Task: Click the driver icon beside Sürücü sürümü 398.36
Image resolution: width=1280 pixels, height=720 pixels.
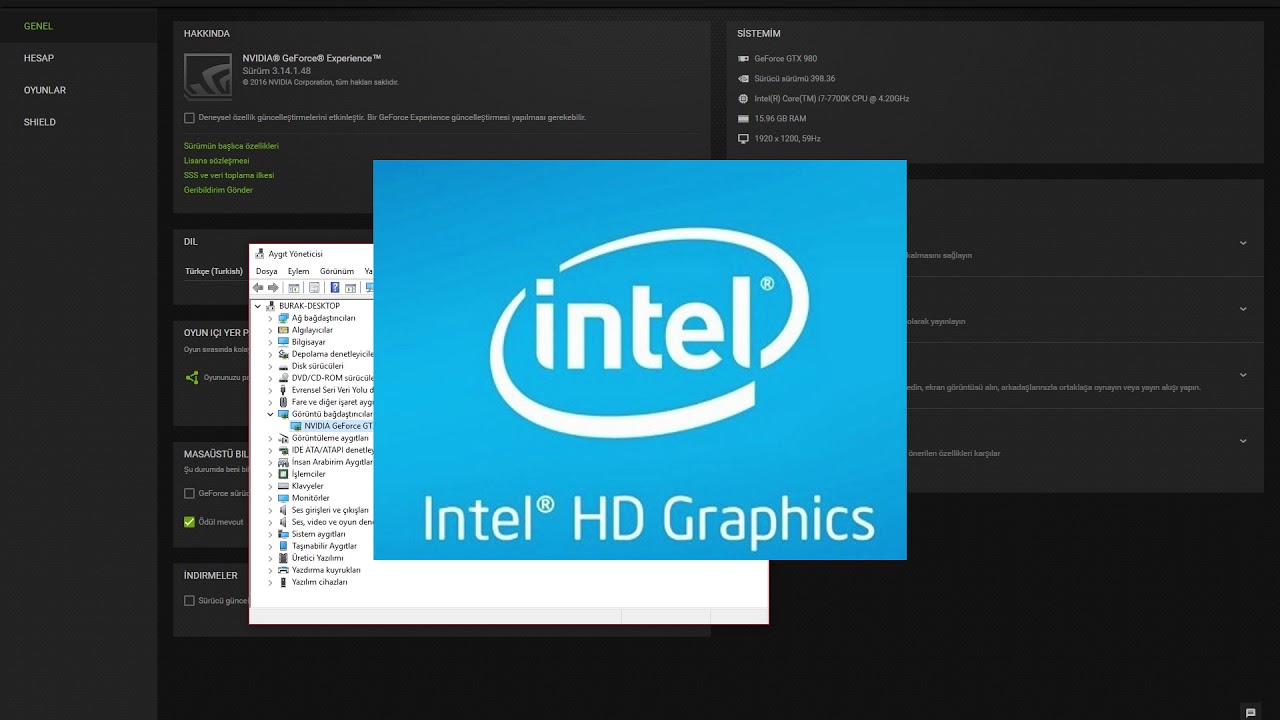Action: (743, 79)
